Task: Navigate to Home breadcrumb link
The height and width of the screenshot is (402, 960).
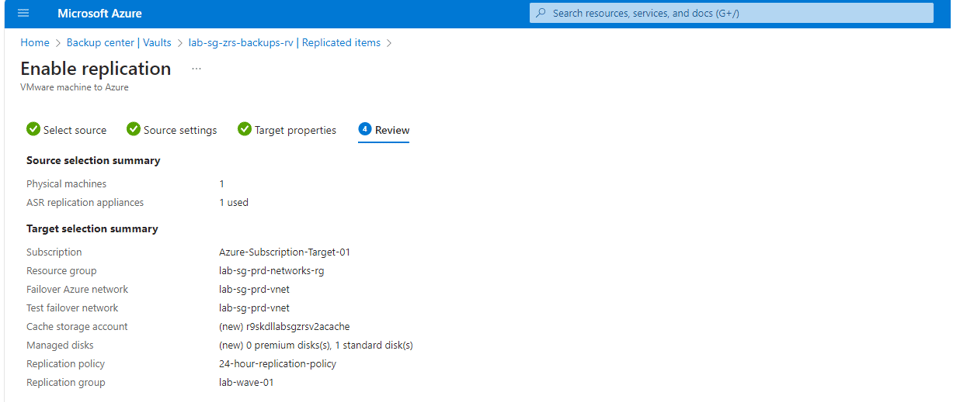Action: click(x=35, y=43)
